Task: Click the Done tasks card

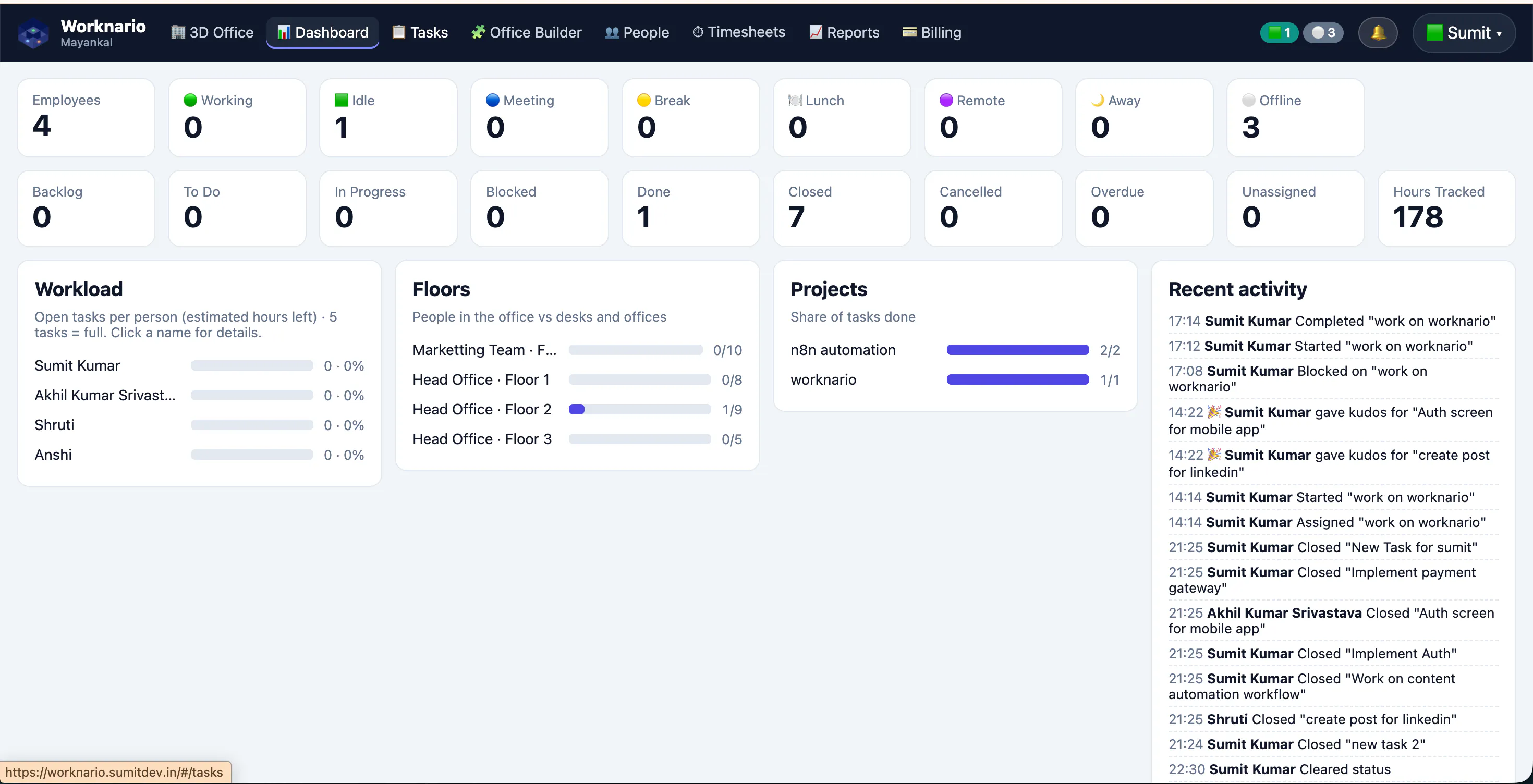Action: point(691,208)
